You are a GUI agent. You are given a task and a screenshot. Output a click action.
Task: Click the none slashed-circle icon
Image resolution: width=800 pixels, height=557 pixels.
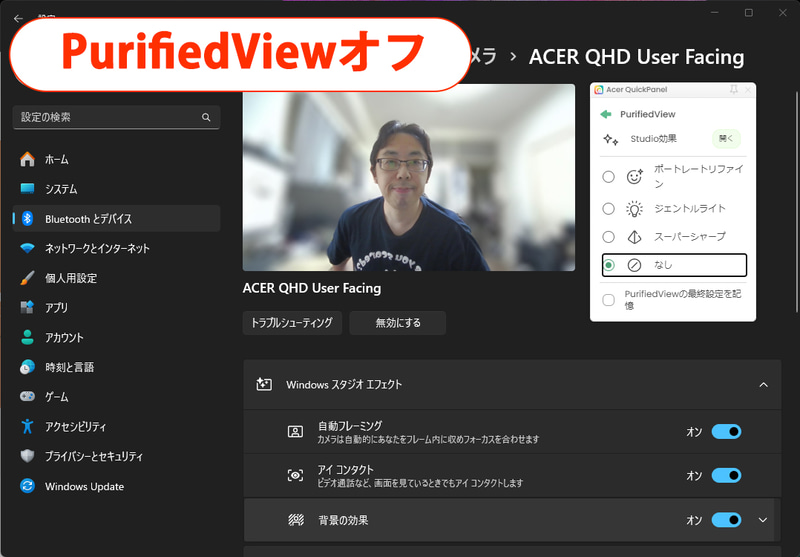pos(634,265)
